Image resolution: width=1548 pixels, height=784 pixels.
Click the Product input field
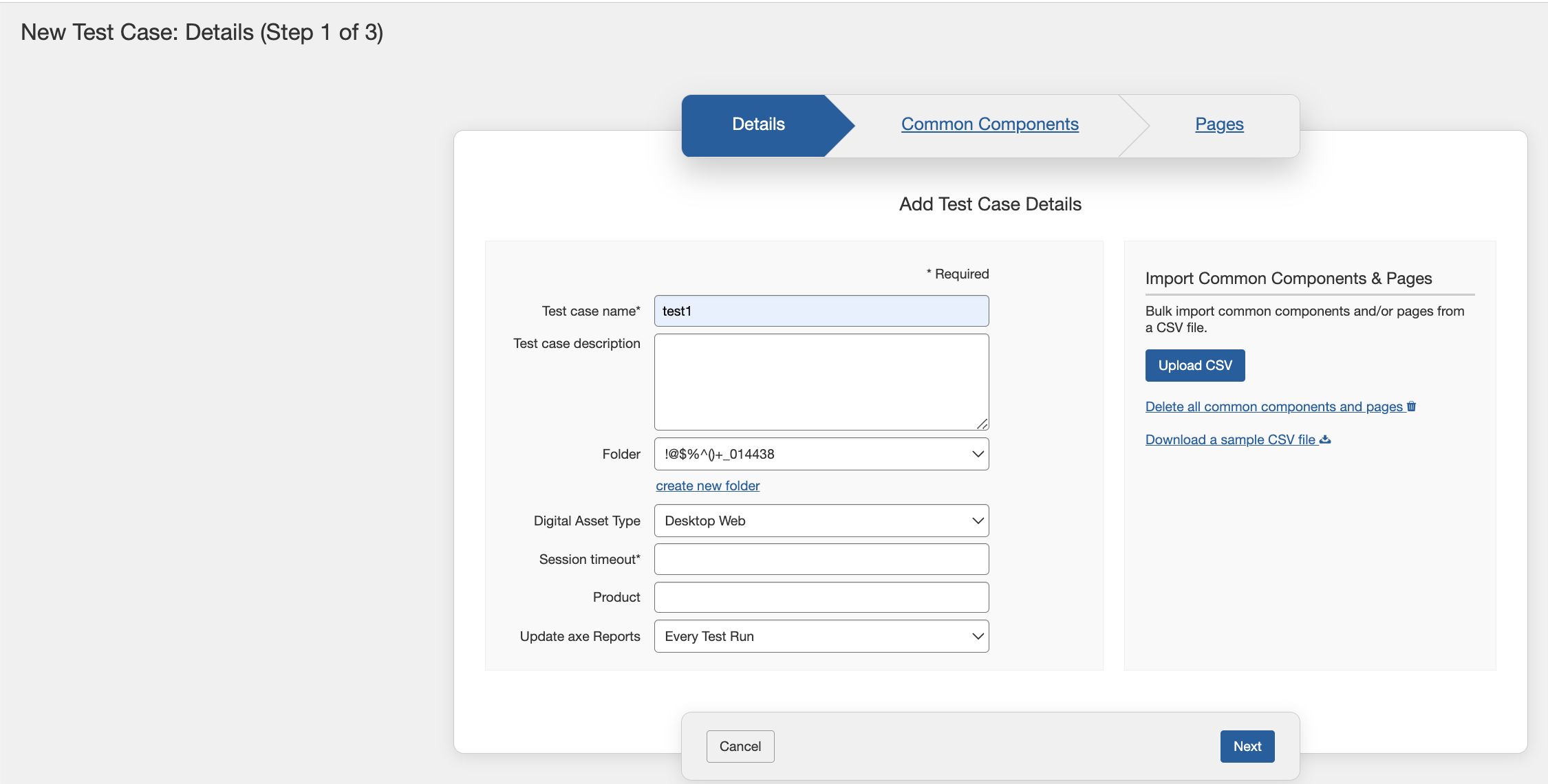[821, 597]
